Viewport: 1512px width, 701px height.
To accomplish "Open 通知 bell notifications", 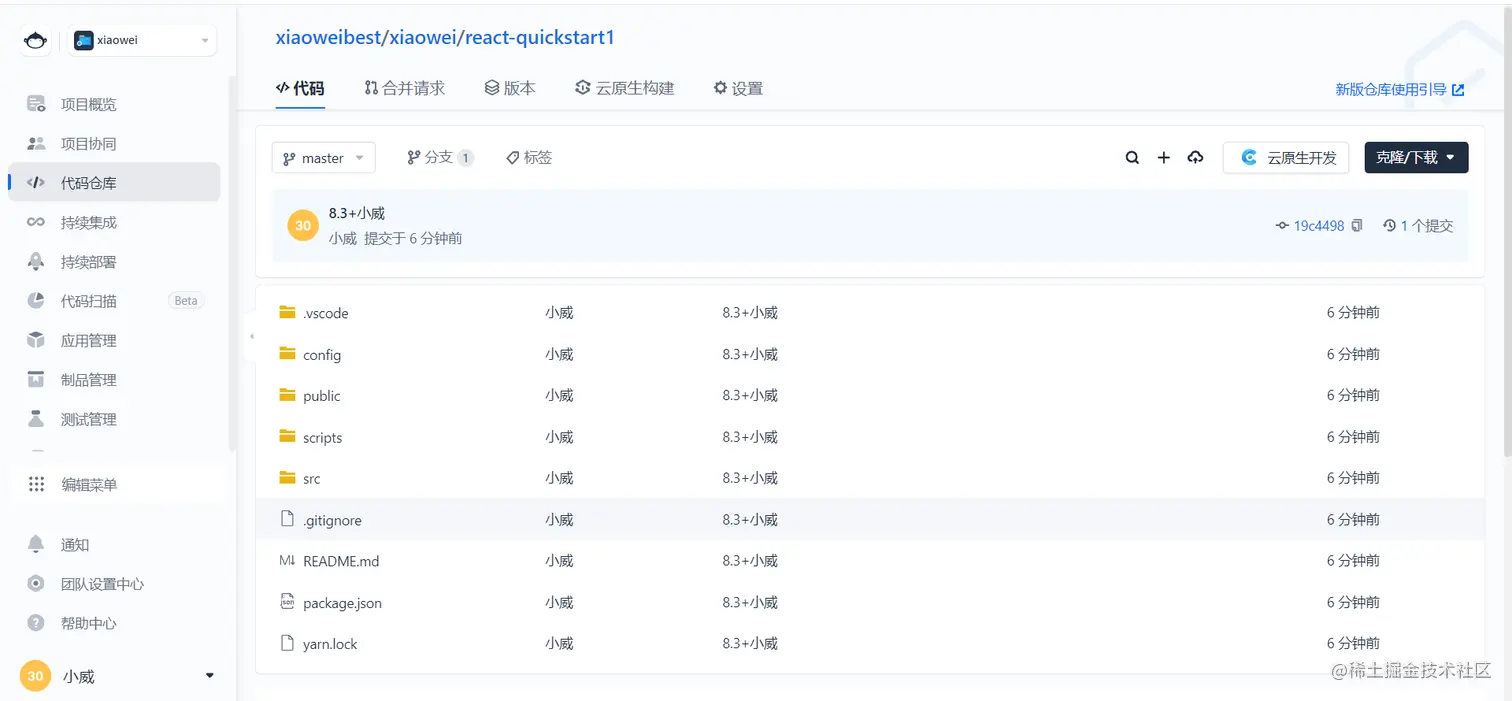I will click(x=113, y=545).
